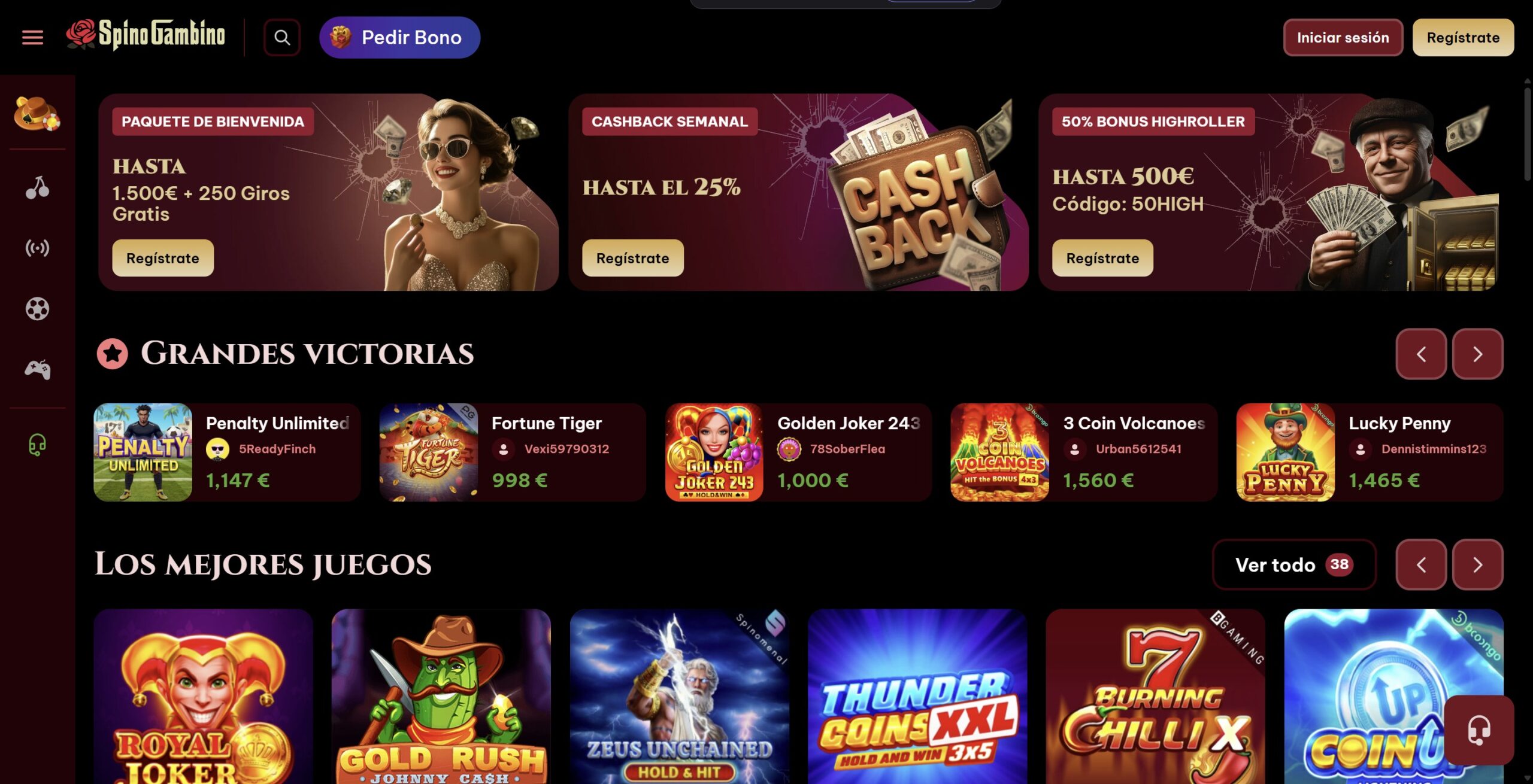Click the SpinoGambino logo
Image resolution: width=1533 pixels, height=784 pixels.
146,35
